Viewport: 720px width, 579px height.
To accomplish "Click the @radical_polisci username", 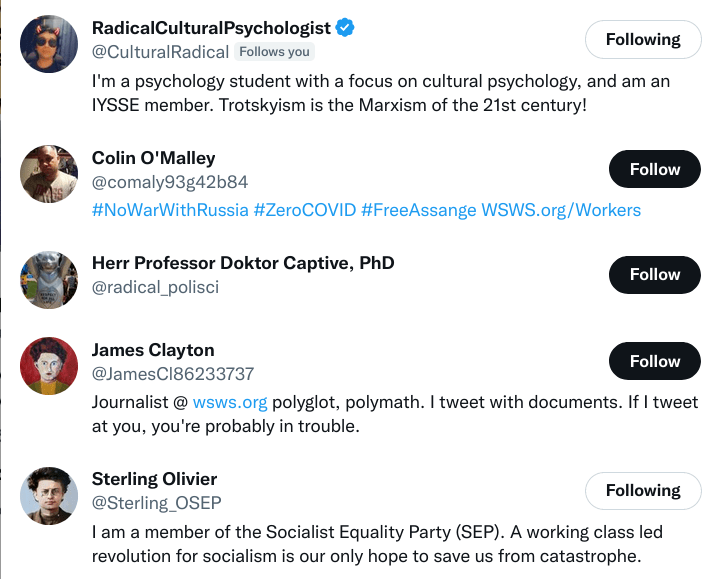I will point(155,287).
